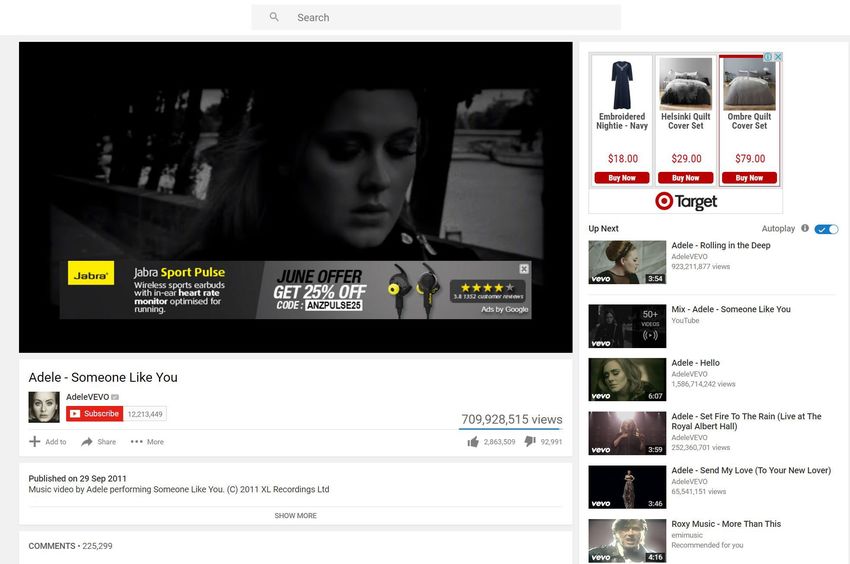Expand description with SHOW MORE

click(x=295, y=516)
